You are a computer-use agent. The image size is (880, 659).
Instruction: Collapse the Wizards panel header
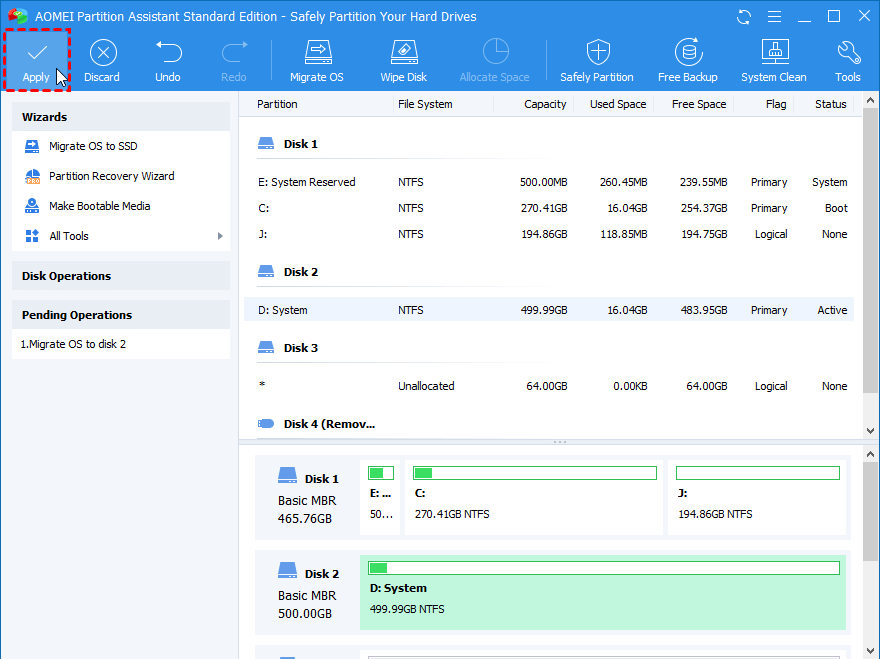point(121,117)
